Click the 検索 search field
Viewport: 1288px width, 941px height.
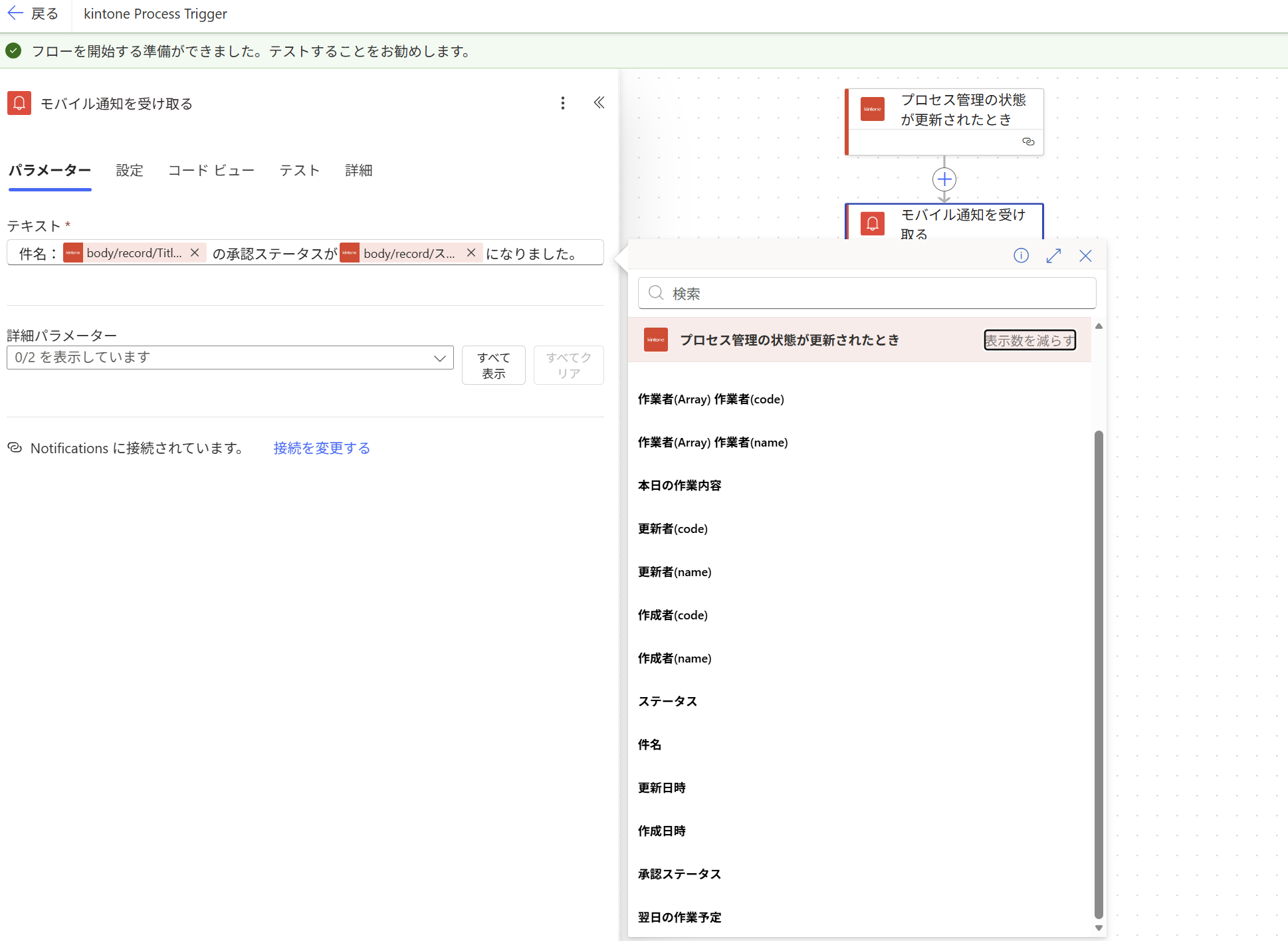pyautogui.click(x=867, y=293)
